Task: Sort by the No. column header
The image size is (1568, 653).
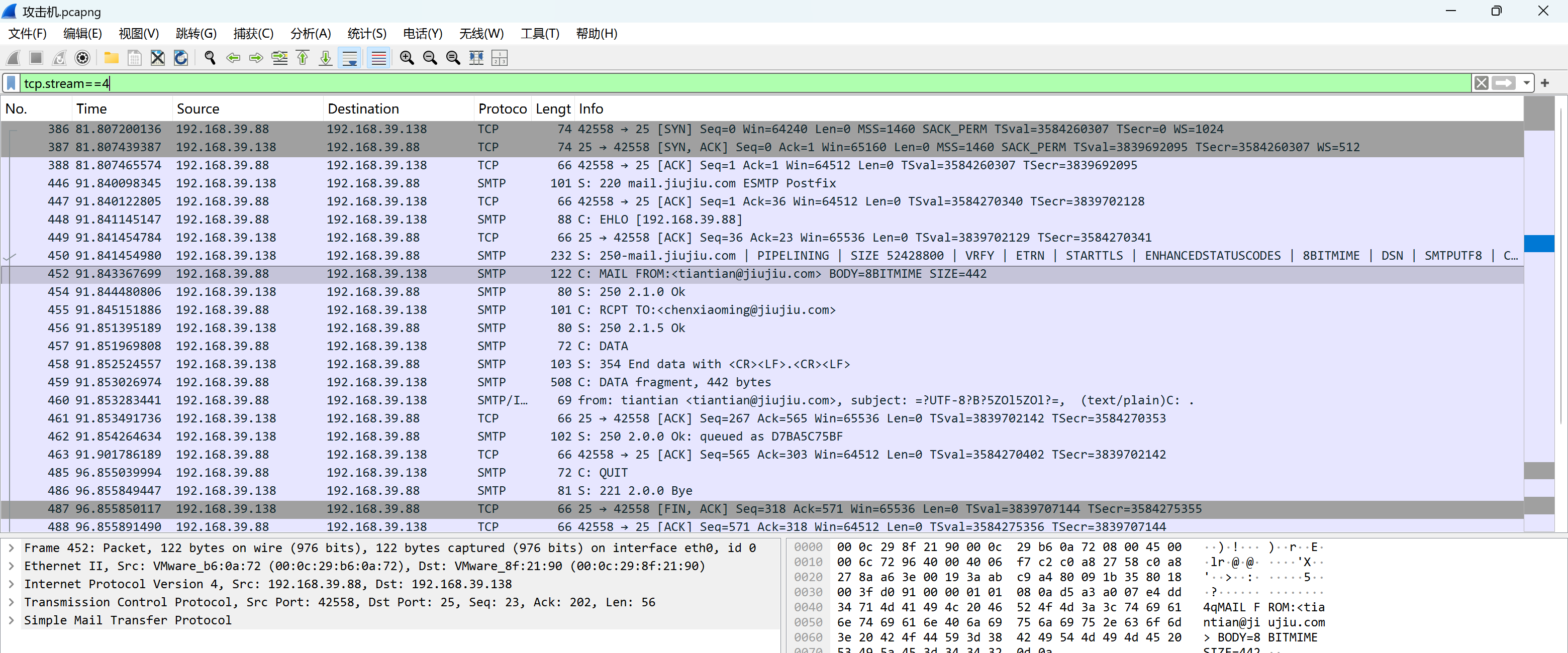Action: [x=36, y=109]
